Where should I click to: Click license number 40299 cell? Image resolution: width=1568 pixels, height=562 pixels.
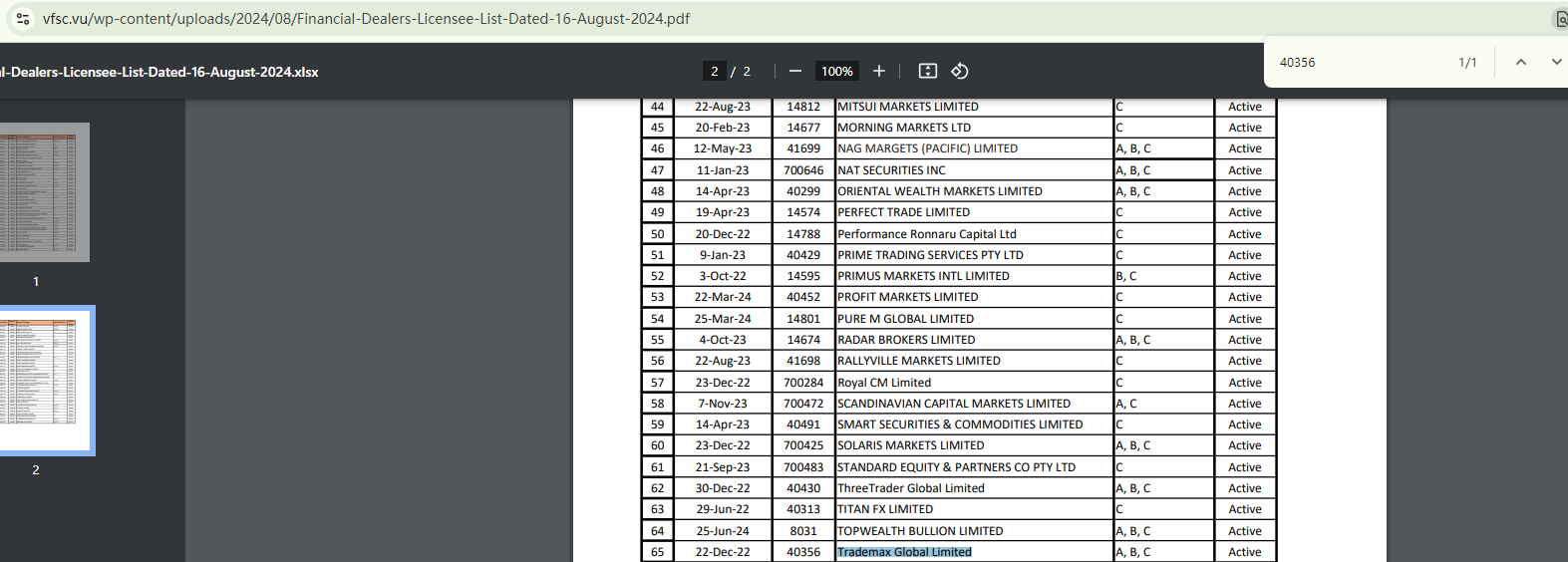[803, 191]
